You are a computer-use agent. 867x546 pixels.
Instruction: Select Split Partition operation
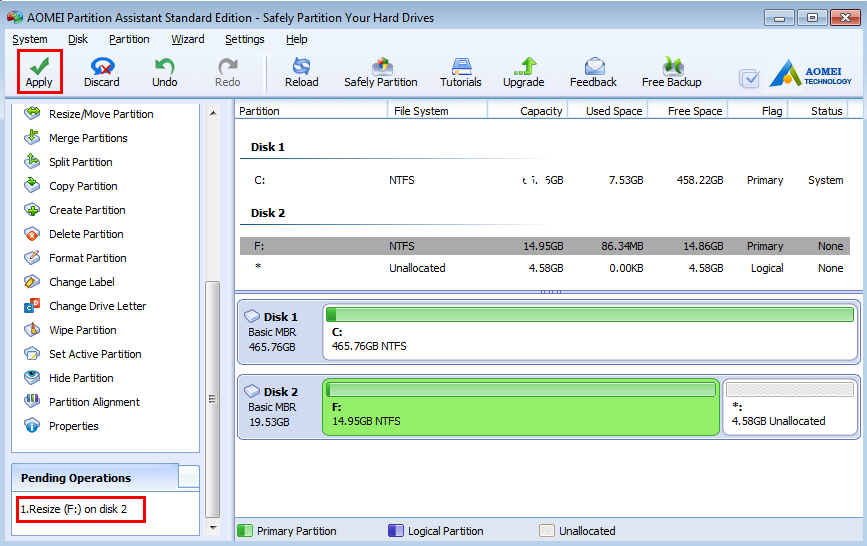click(69, 162)
